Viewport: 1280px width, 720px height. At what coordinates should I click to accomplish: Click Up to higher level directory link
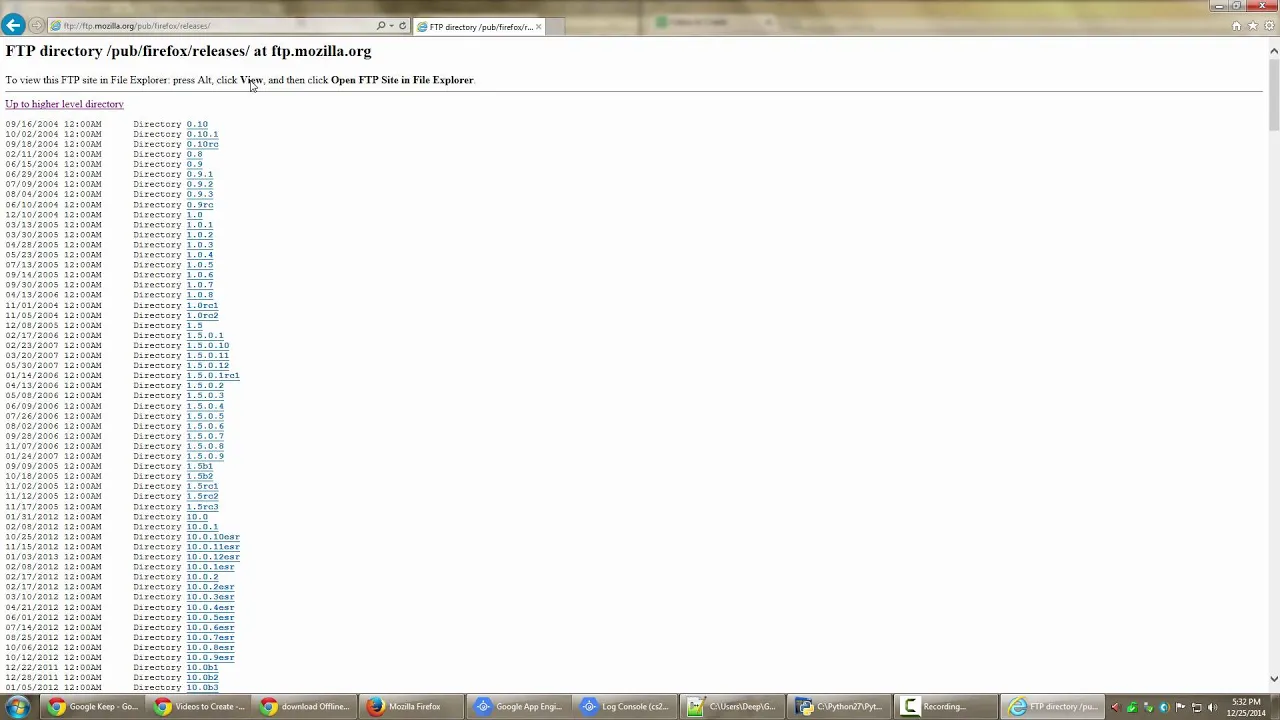64,104
